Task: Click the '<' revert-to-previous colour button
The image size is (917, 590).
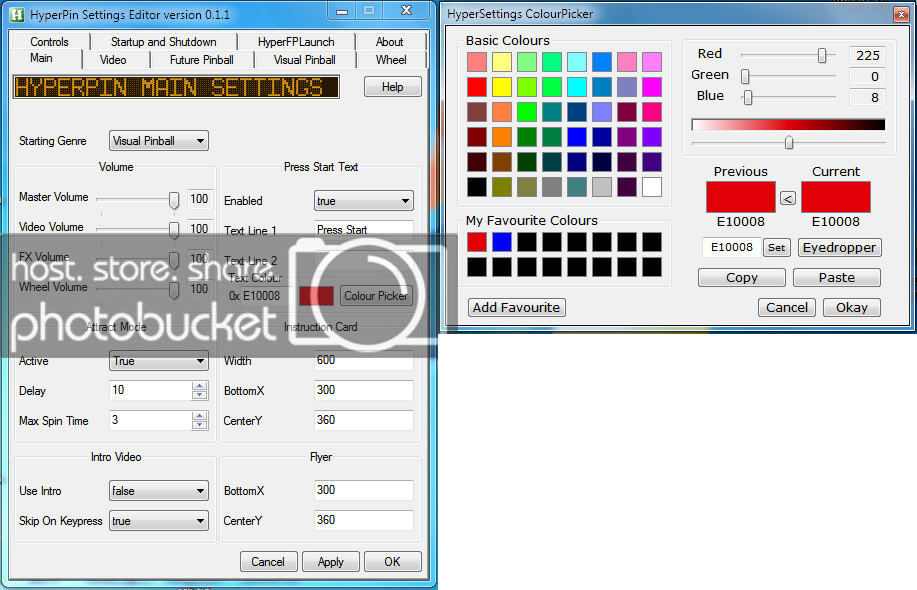Action: click(x=788, y=199)
